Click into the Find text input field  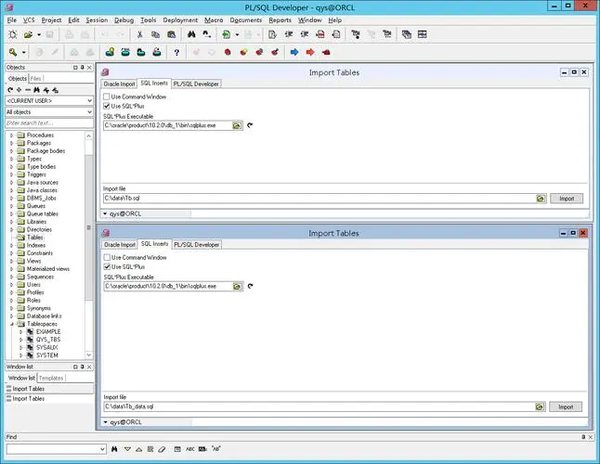coord(56,449)
